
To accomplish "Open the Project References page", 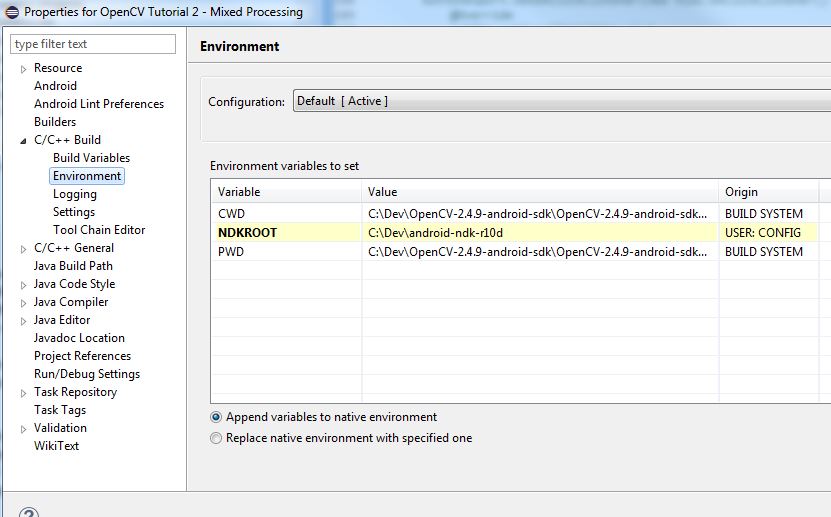I will click(82, 356).
